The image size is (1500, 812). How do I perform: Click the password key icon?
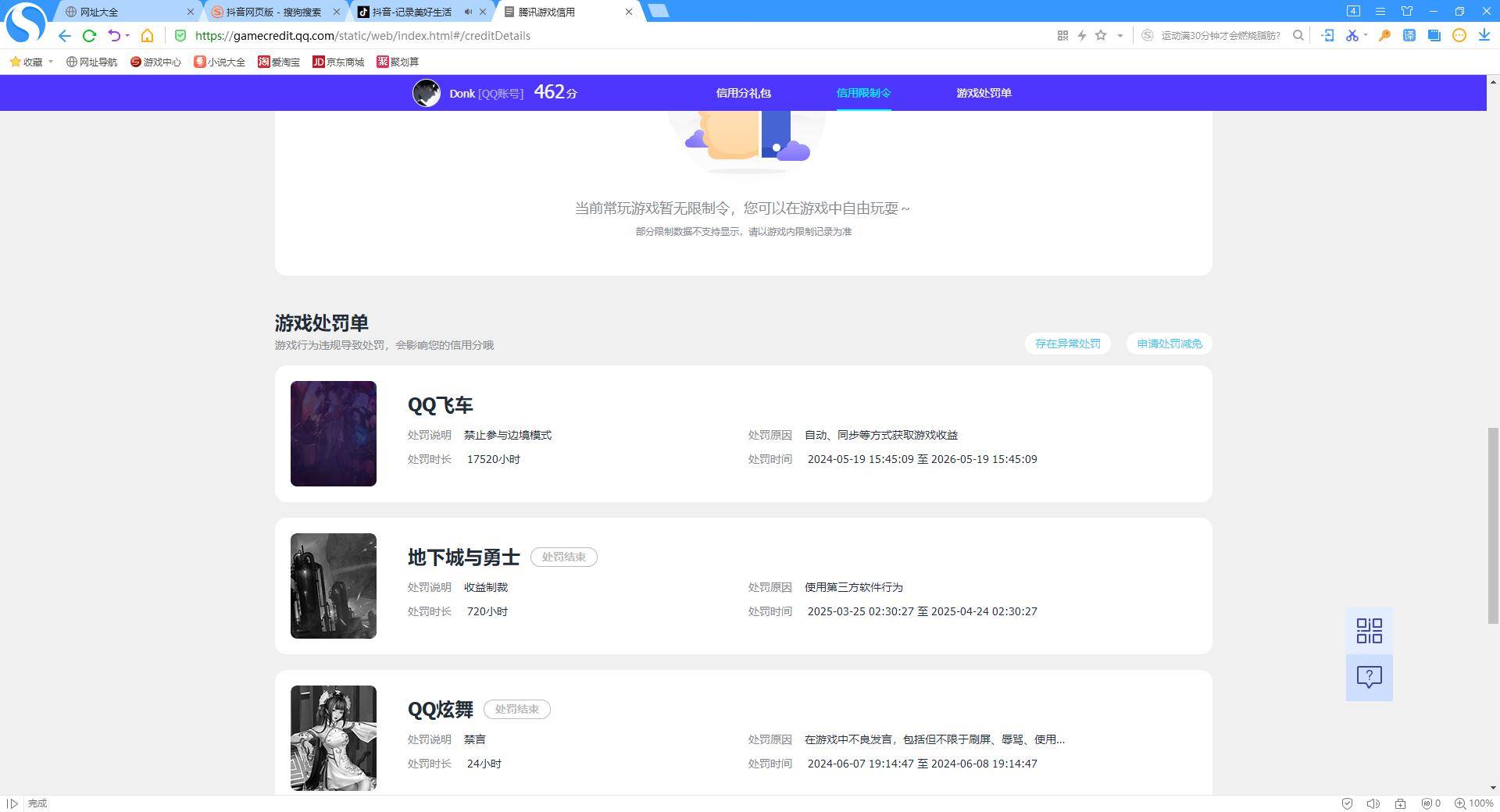1384,36
